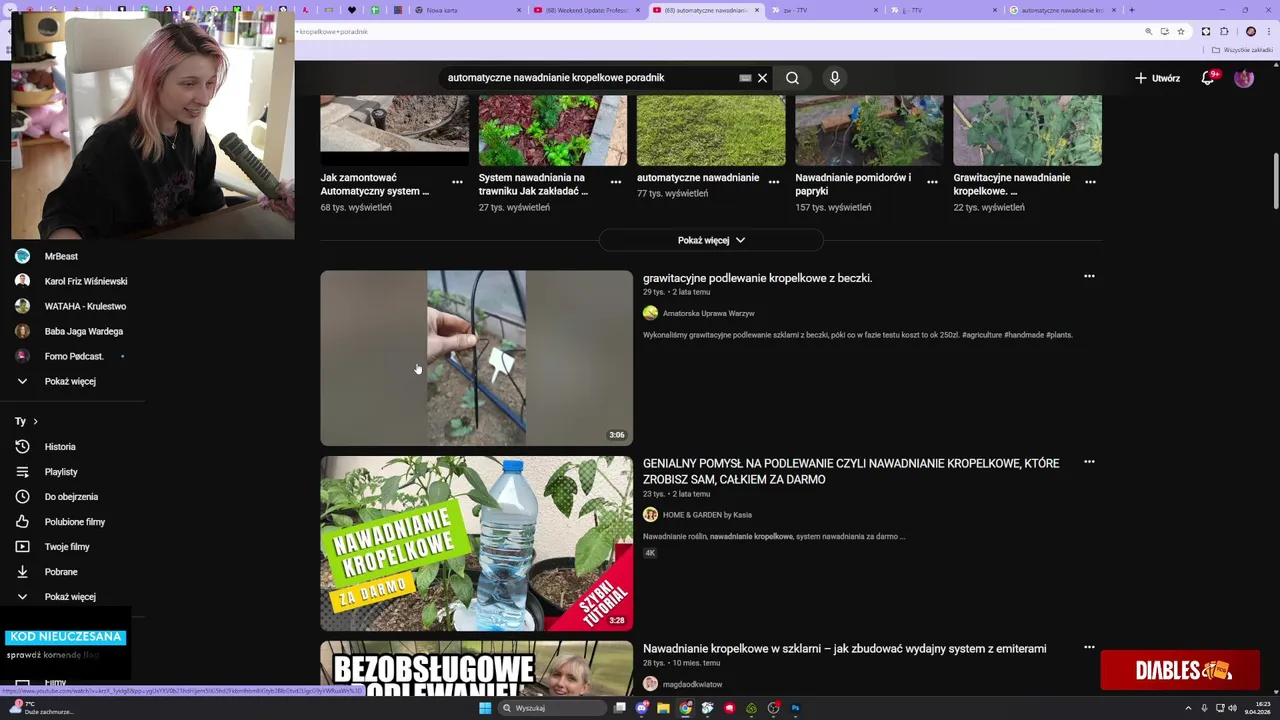Show hidden system tray icons
The width and height of the screenshot is (1280, 720).
pyautogui.click(x=1188, y=708)
